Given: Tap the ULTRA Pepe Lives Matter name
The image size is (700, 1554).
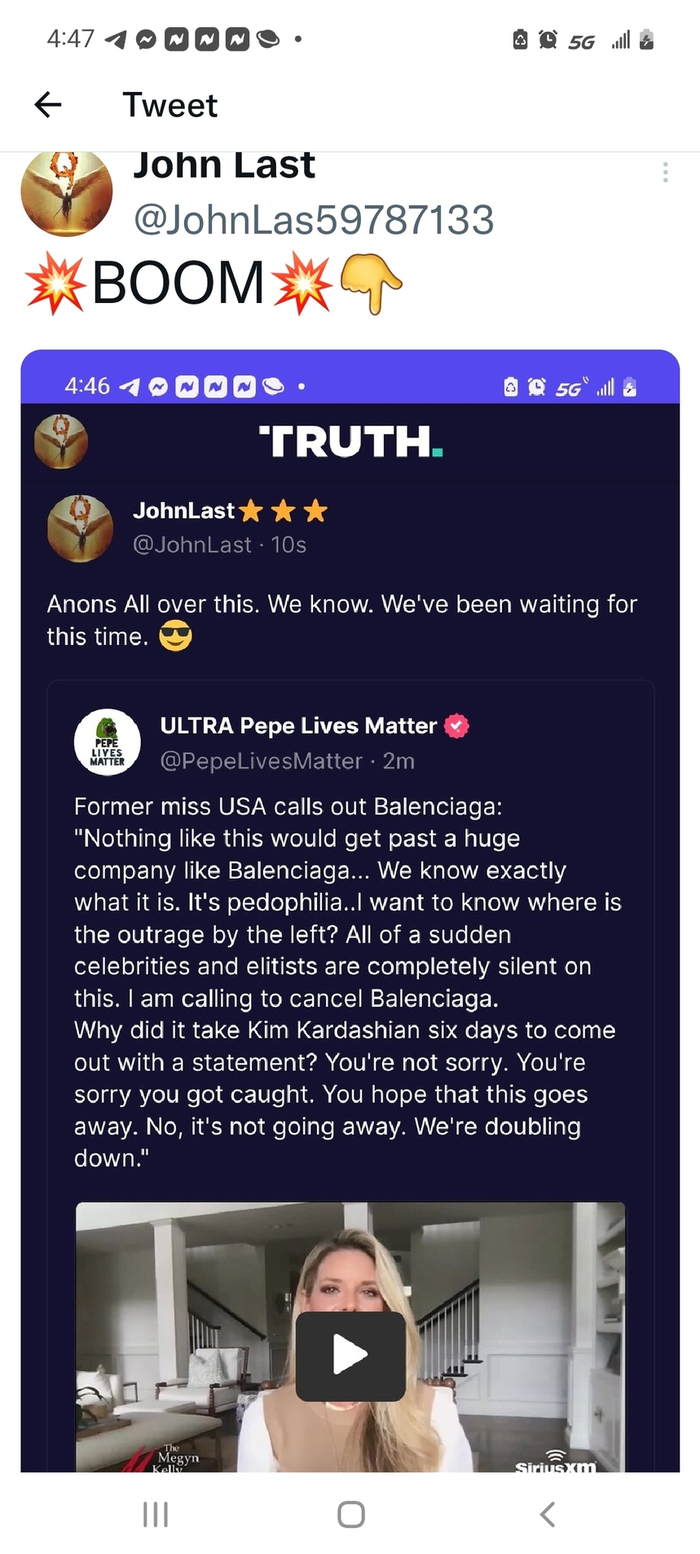Looking at the screenshot, I should pyautogui.click(x=298, y=726).
